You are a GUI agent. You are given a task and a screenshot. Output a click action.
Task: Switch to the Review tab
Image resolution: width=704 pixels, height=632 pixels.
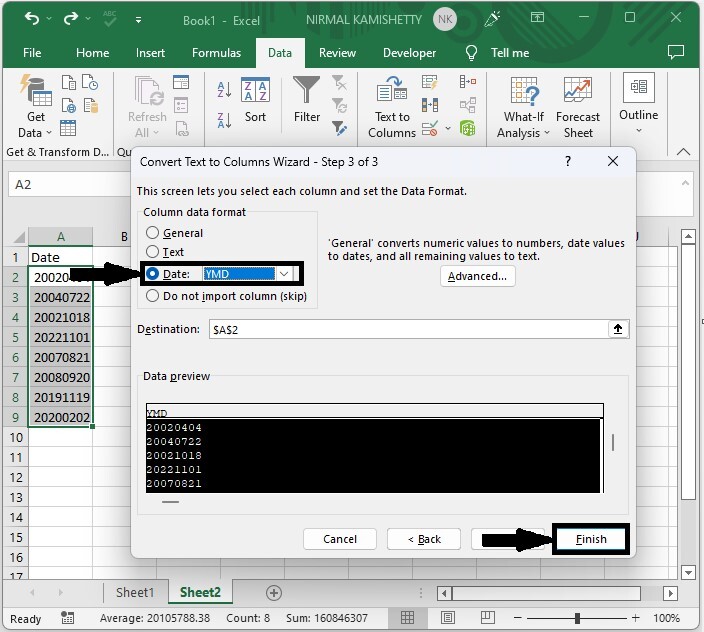click(x=337, y=53)
